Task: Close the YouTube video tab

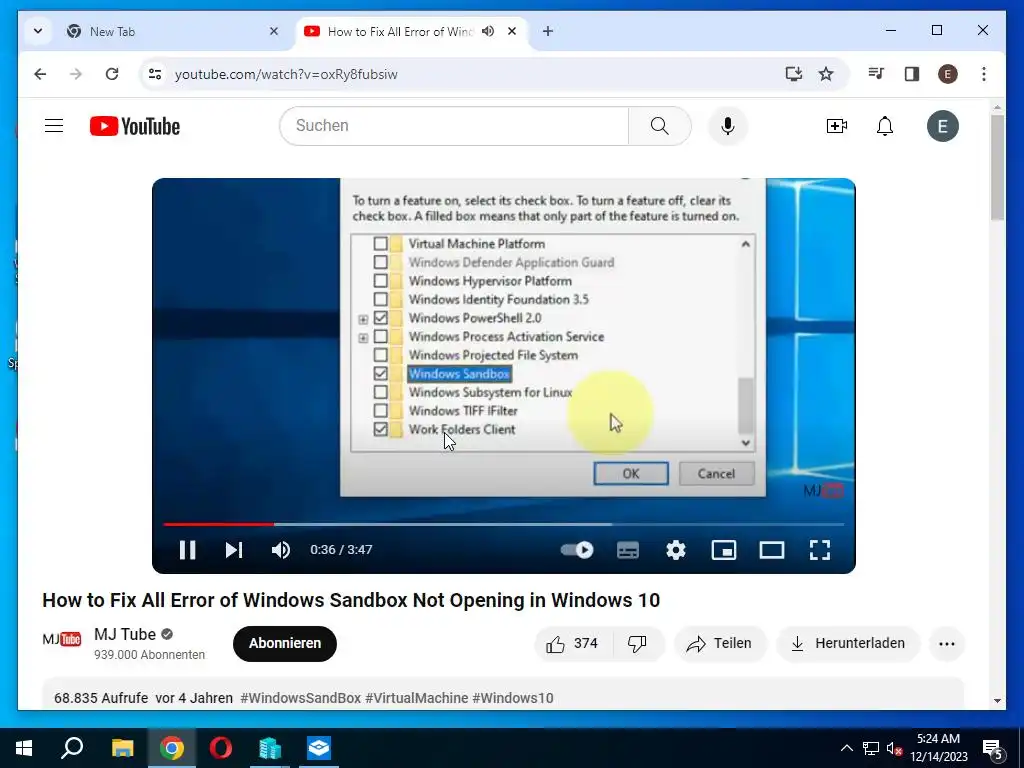Action: pyautogui.click(x=512, y=31)
